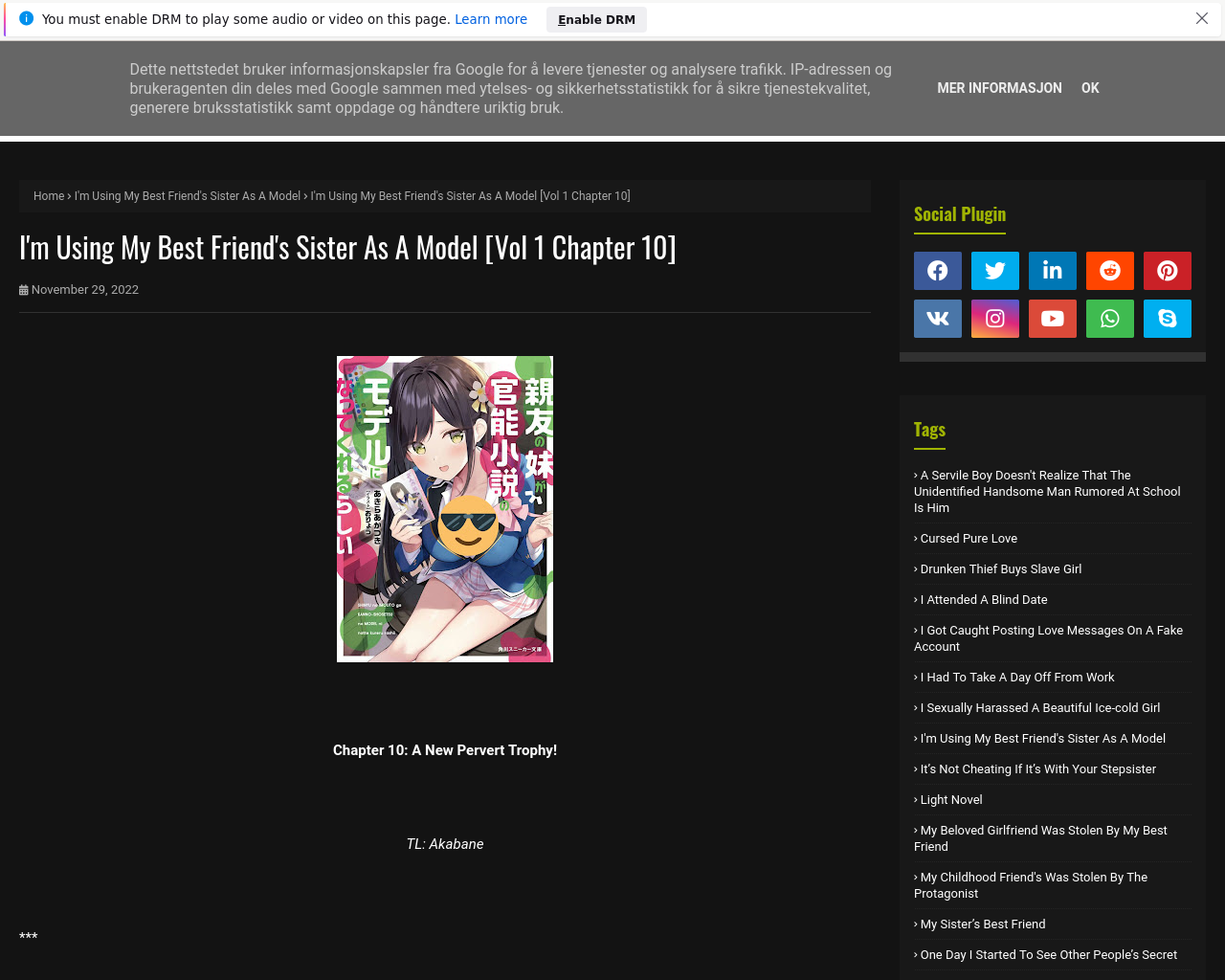The width and height of the screenshot is (1225, 980).
Task: Click the Social Plugin heading
Action: coord(960,214)
